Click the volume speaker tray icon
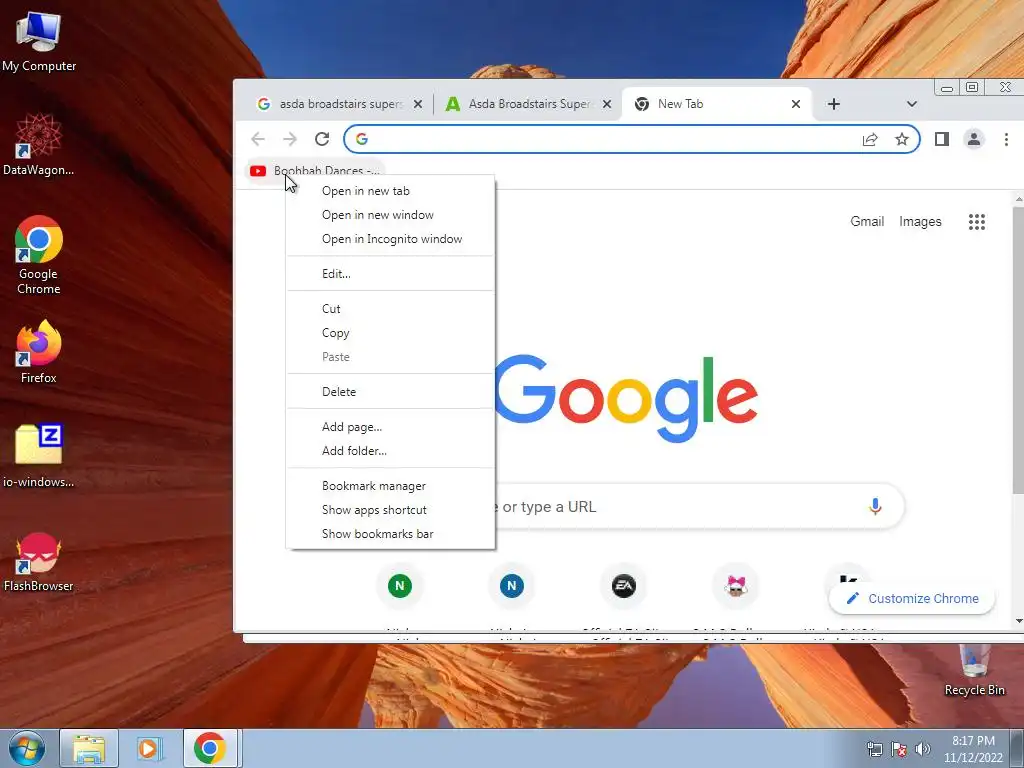The image size is (1024, 768). (923, 749)
